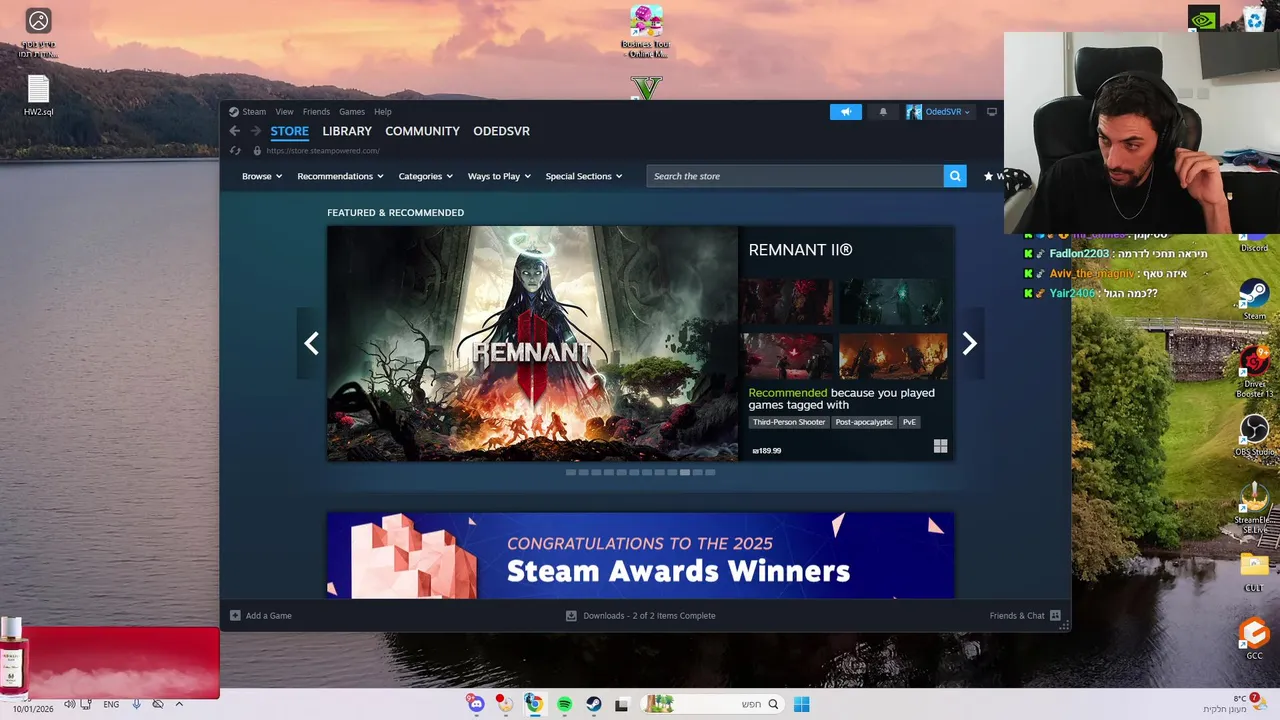This screenshot has width=1280, height=720.
Task: Select the highlighted carousel page indicator dot
Action: [x=685, y=472]
